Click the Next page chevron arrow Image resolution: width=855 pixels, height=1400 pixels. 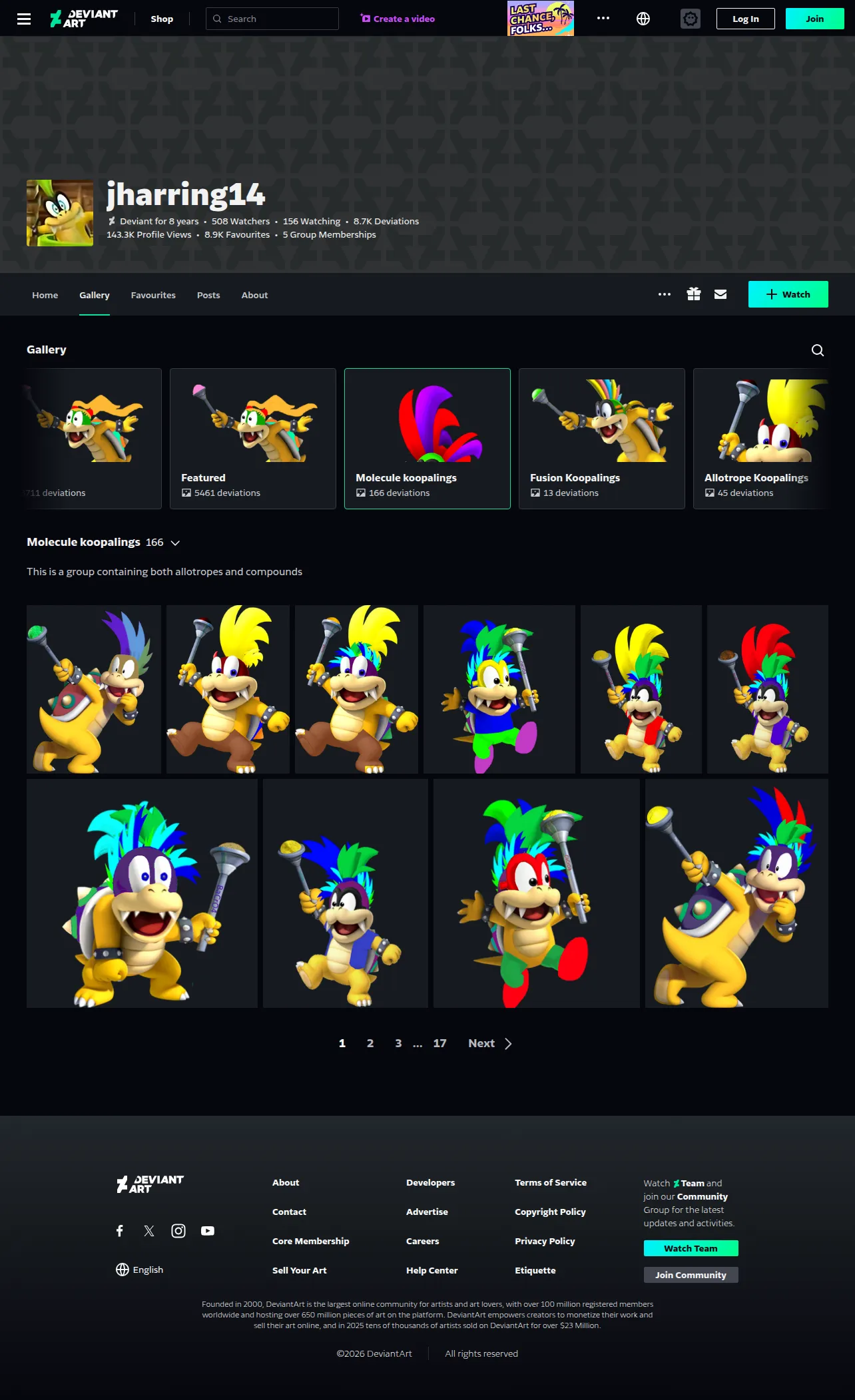coord(508,1044)
